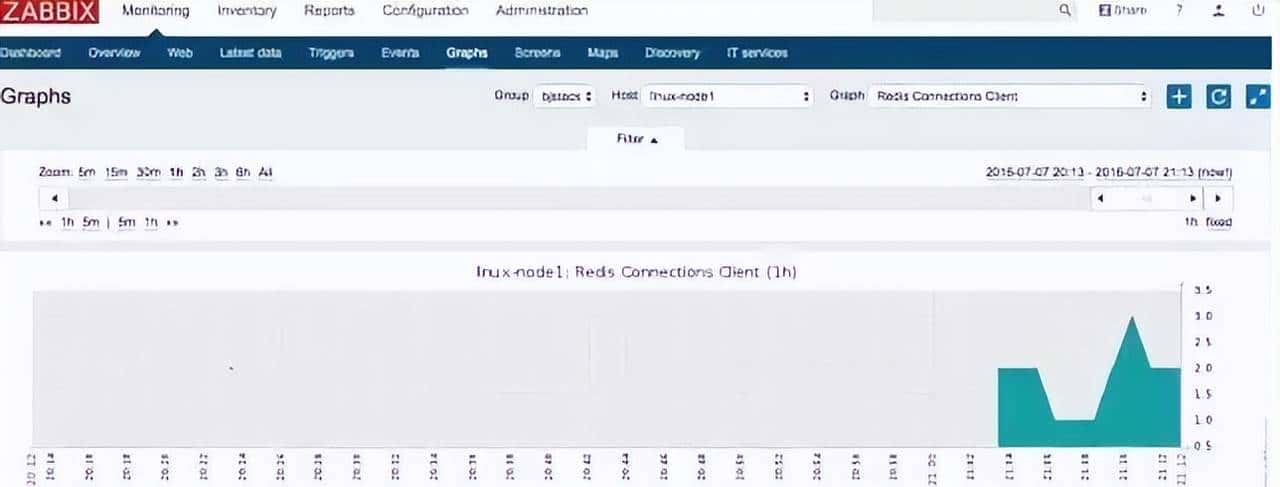Image resolution: width=1280 pixels, height=487 pixels.
Task: Expand the Graph selection dropdown
Action: [1011, 97]
